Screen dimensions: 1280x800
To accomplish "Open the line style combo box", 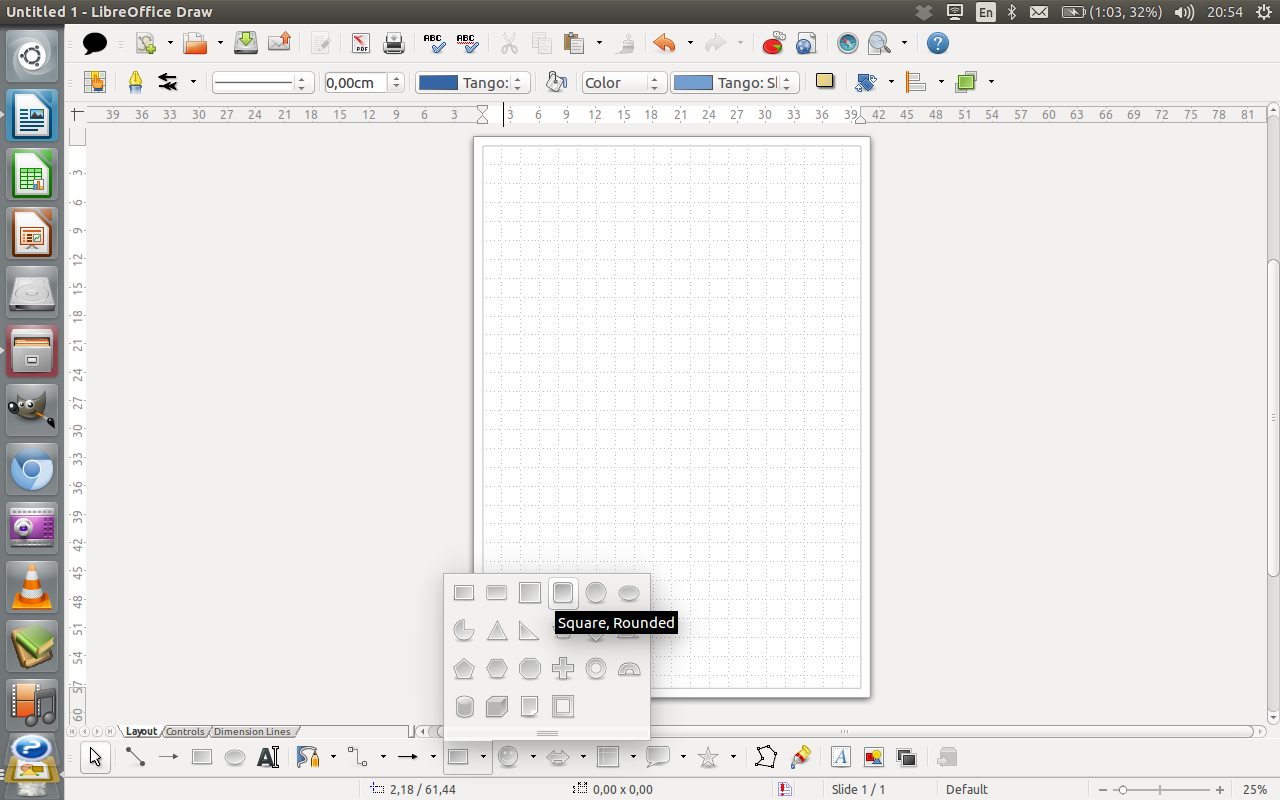I will 263,83.
